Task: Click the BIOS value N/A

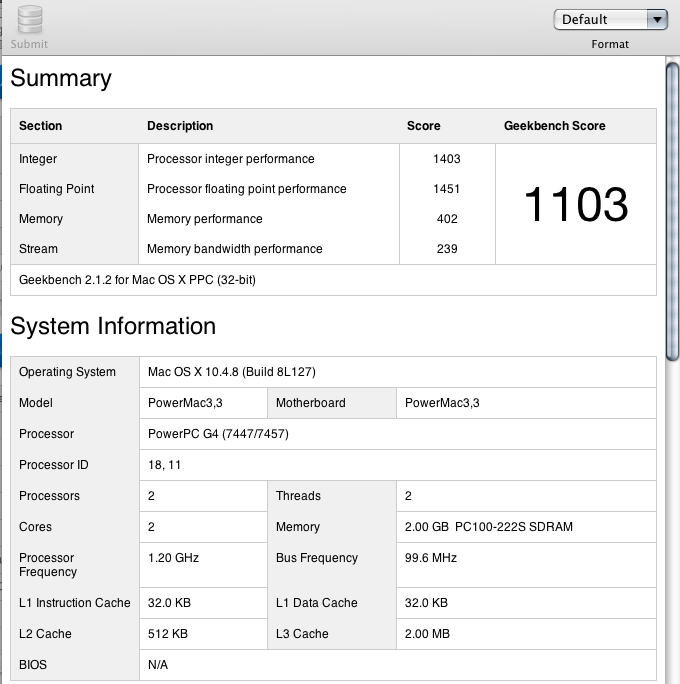Action: [158, 665]
